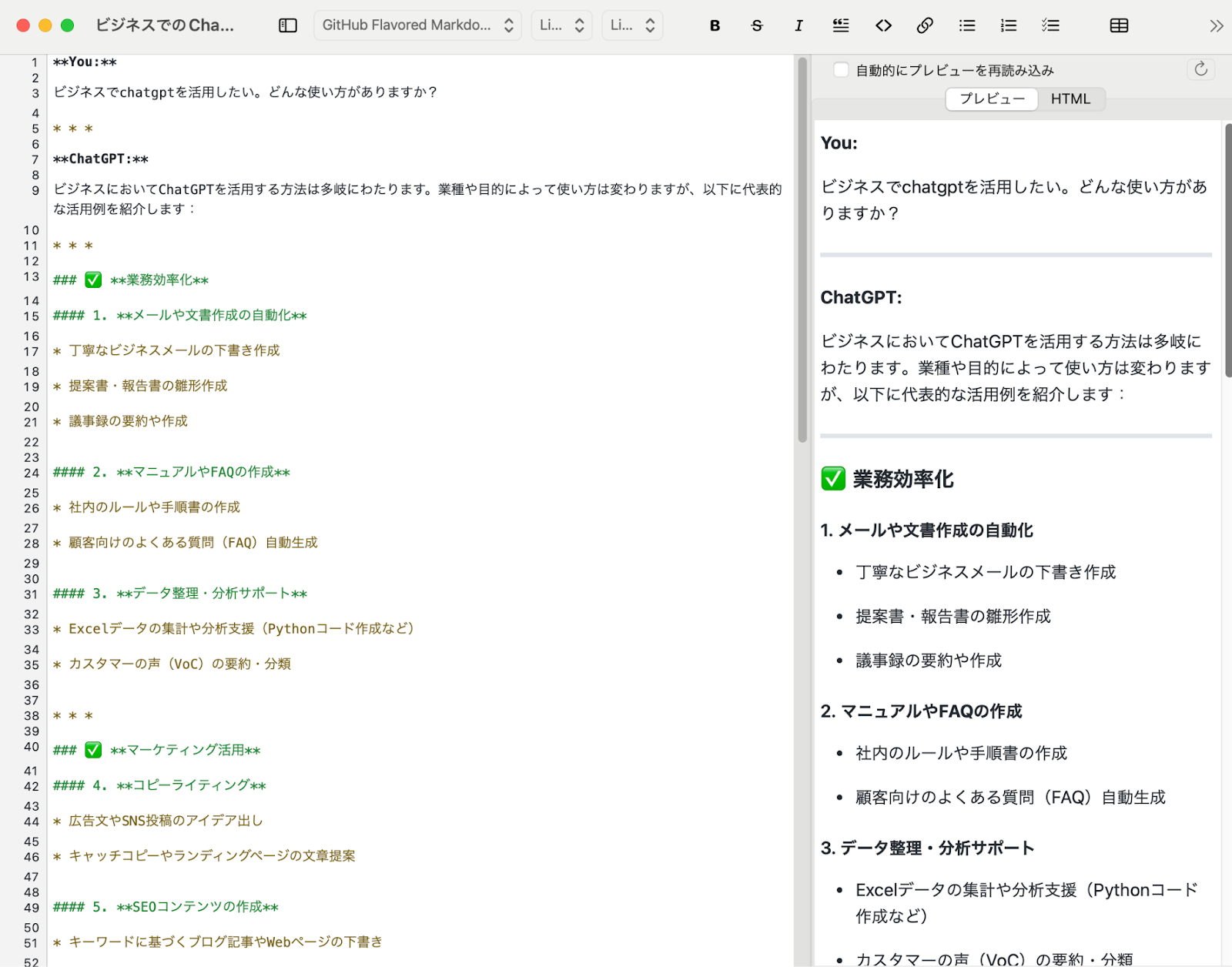Open the GitHub Flavored Markdown selector

pyautogui.click(x=417, y=25)
